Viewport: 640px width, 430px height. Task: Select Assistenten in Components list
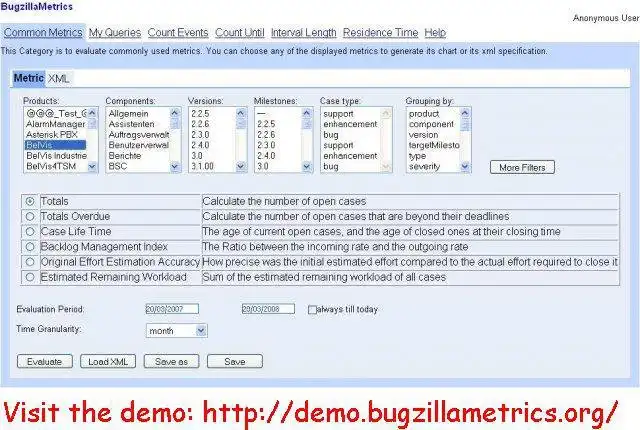point(138,124)
